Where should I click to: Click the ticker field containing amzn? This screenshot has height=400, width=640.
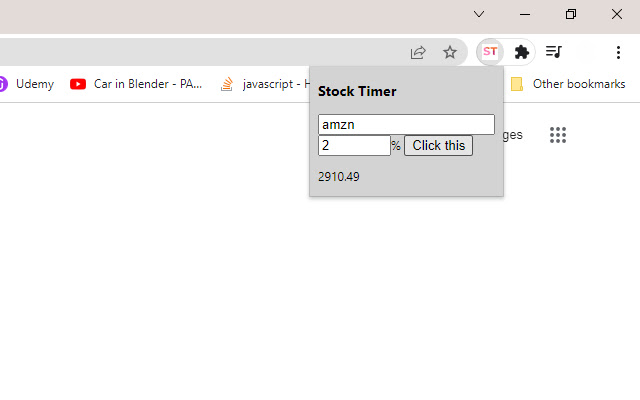[406, 125]
